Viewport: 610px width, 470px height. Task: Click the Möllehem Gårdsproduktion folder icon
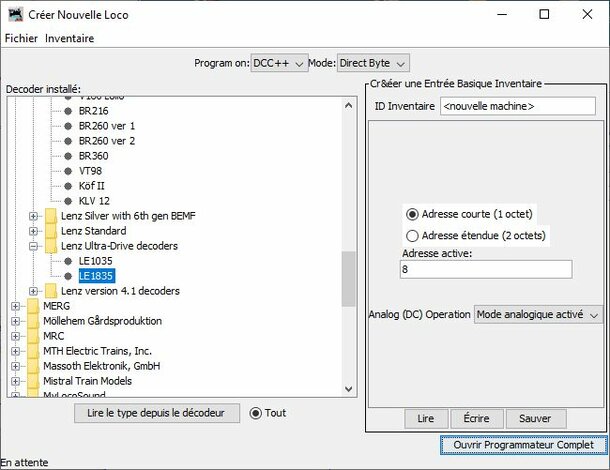click(x=33, y=321)
